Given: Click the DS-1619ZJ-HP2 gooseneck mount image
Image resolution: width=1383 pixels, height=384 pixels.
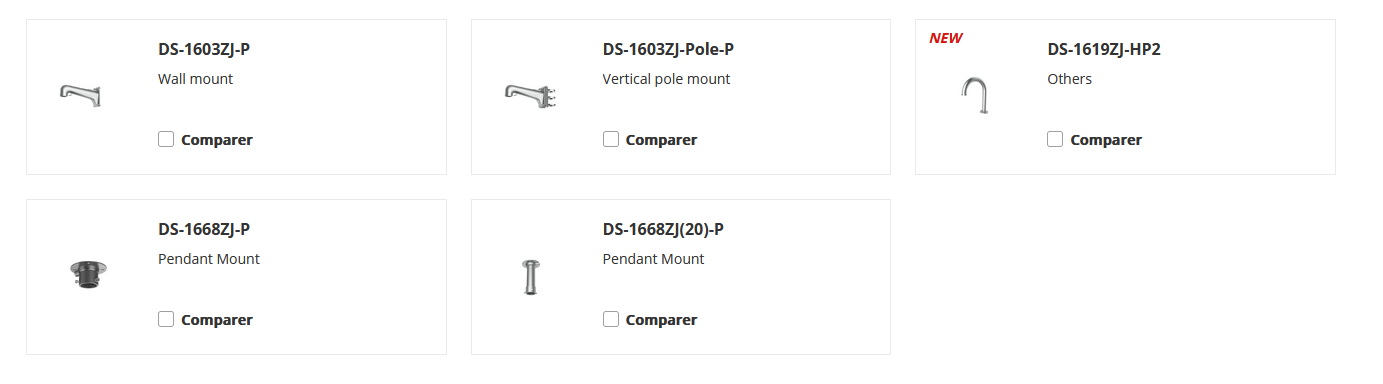Looking at the screenshot, I should 975,96.
